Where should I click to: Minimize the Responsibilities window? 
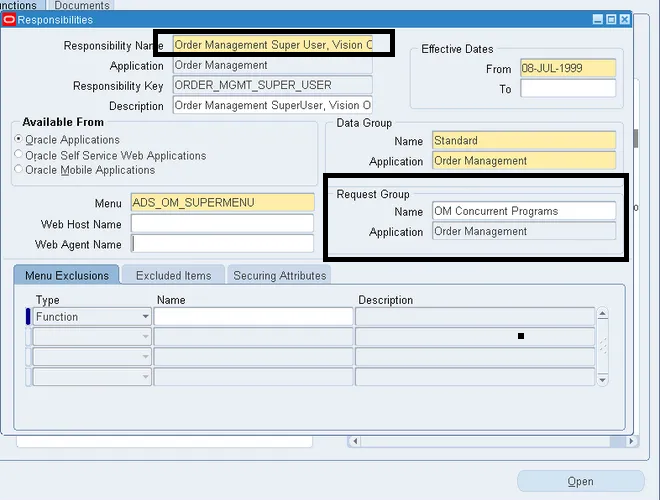(598, 19)
